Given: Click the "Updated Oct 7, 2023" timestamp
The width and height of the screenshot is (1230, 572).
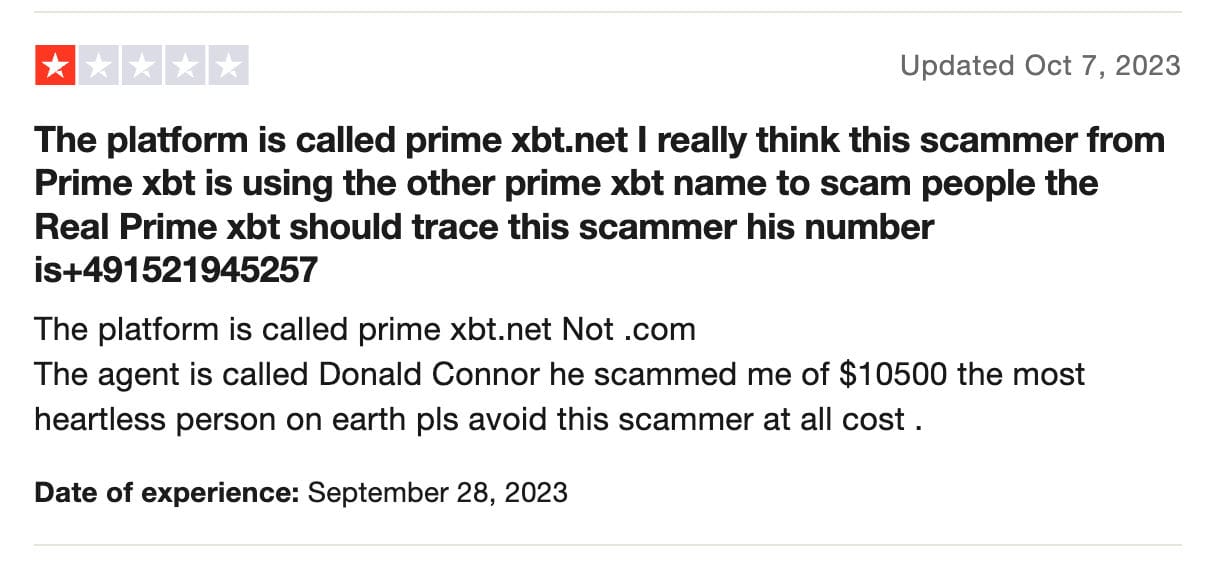Looking at the screenshot, I should [x=1040, y=66].
